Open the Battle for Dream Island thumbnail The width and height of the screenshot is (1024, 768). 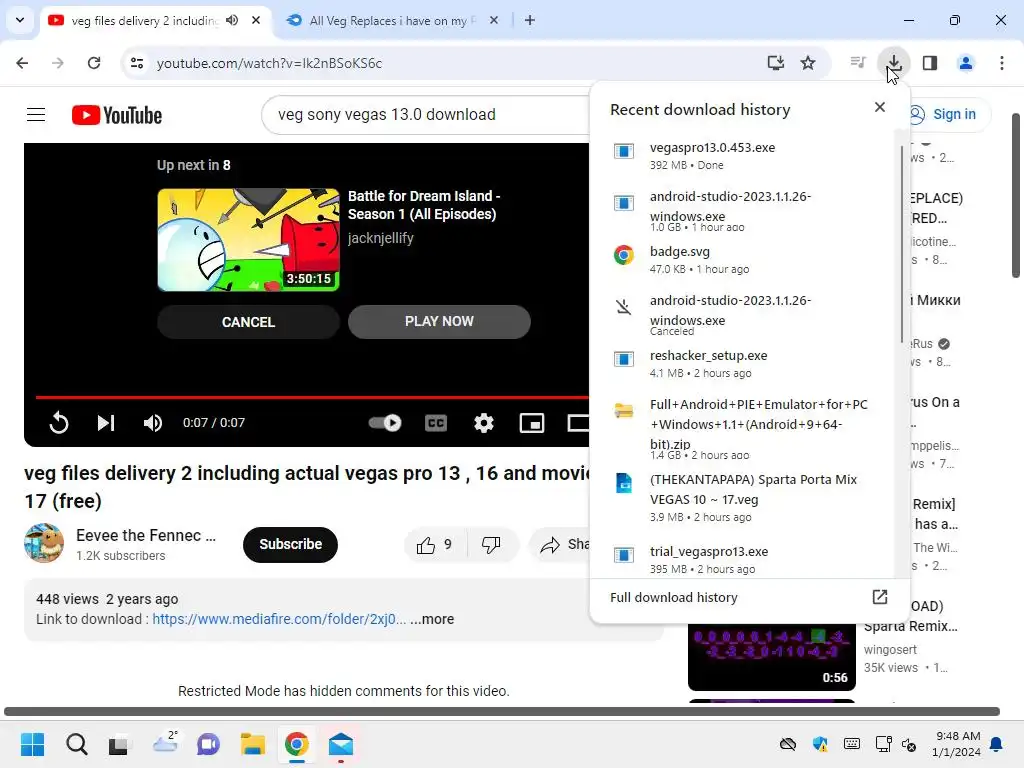(248, 240)
